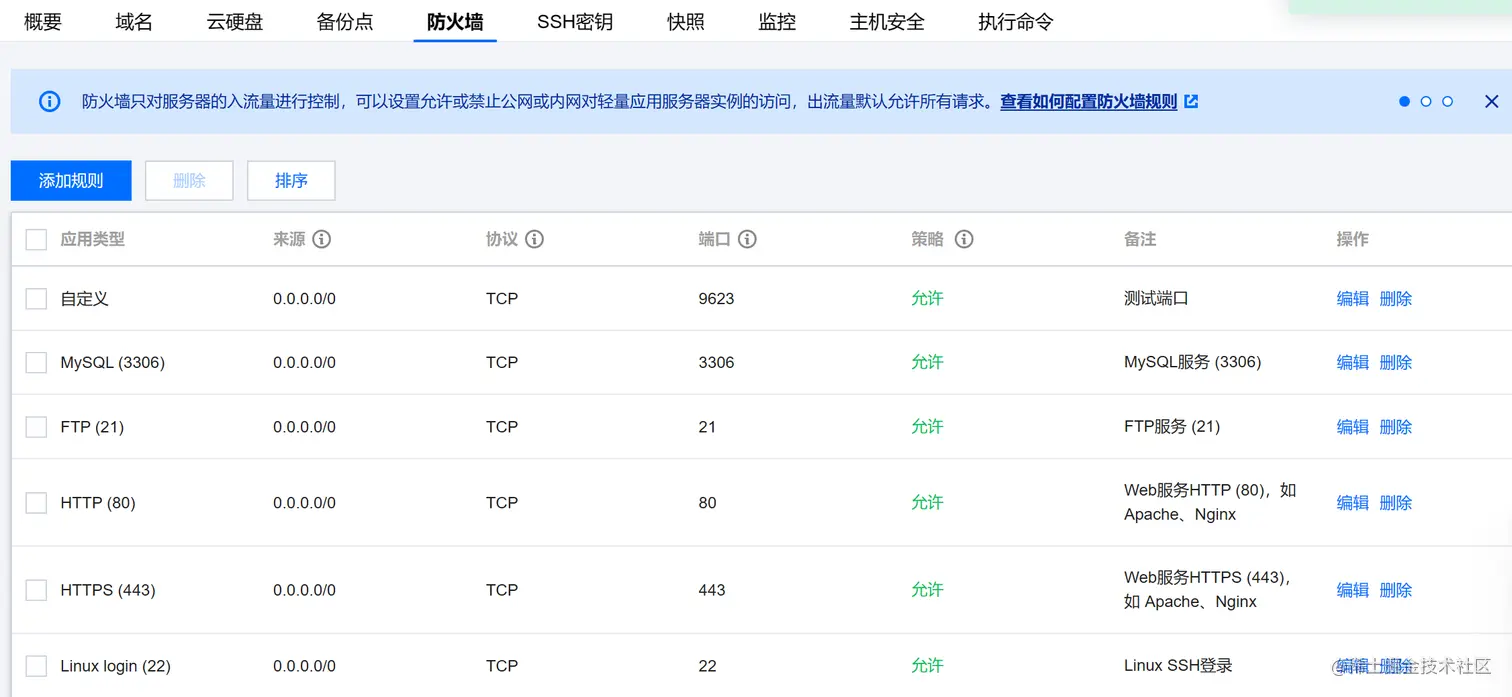Switch to the 域名 tab
Viewport: 1512px width, 697px height.
pos(134,21)
